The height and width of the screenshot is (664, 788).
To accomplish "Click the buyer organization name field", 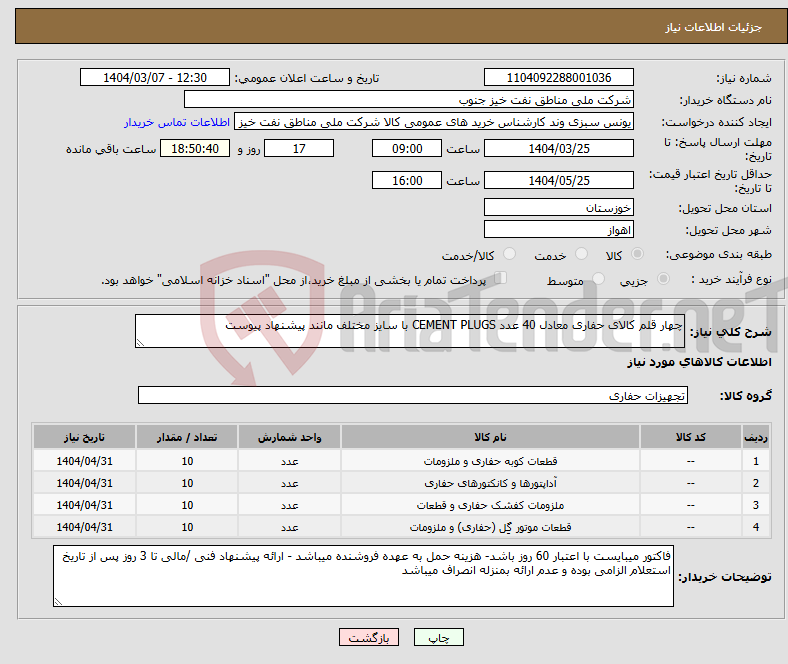I will [x=409, y=100].
